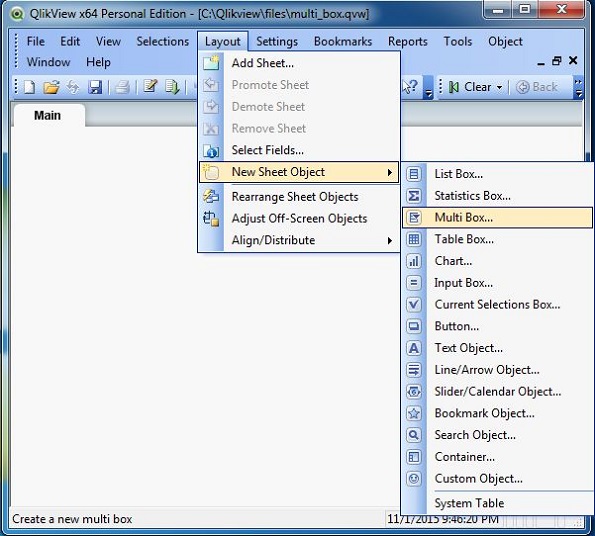Open the Object menu
This screenshot has height=536, width=595.
[x=505, y=41]
